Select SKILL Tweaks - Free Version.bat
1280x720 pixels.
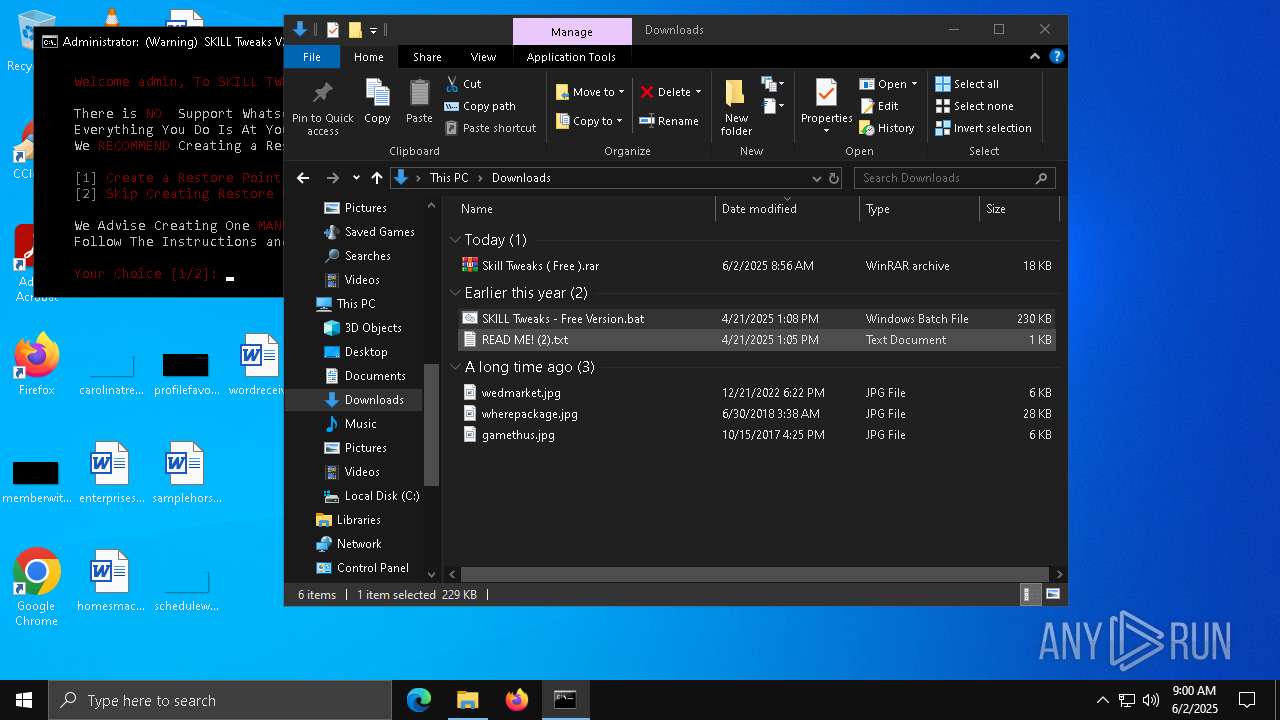pos(757,319)
